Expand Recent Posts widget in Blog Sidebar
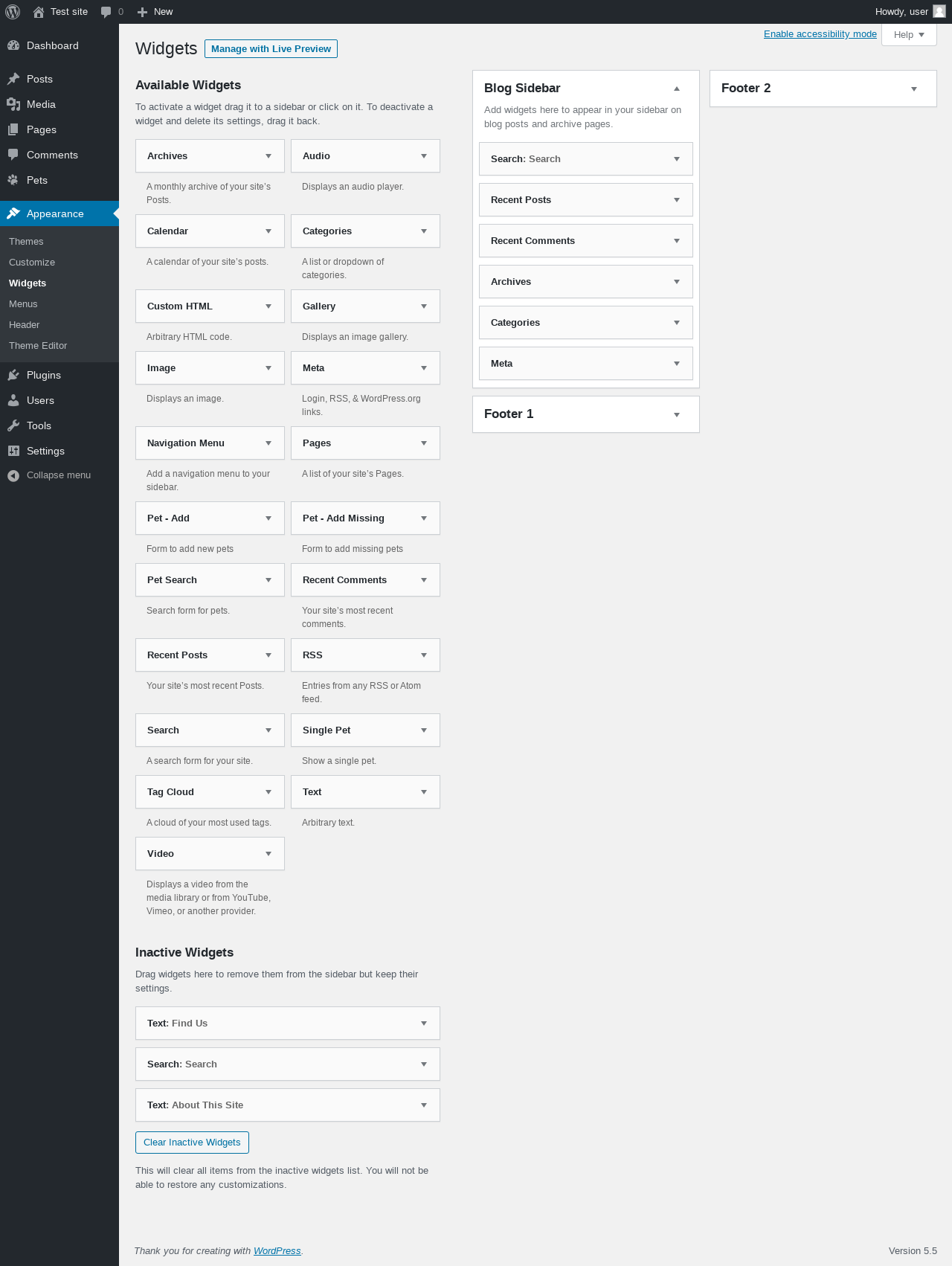 coord(677,200)
